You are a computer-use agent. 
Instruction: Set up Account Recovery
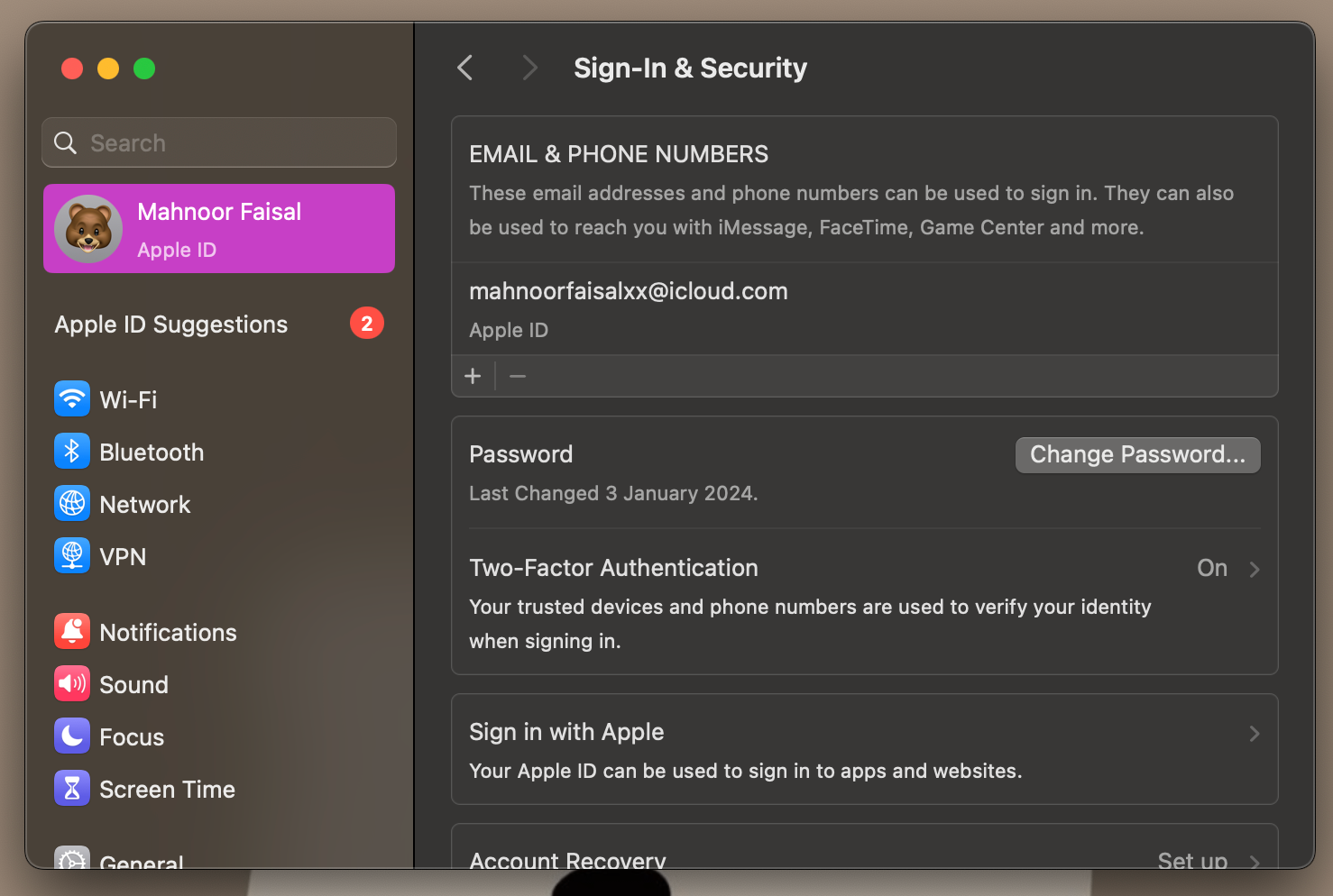1191,861
